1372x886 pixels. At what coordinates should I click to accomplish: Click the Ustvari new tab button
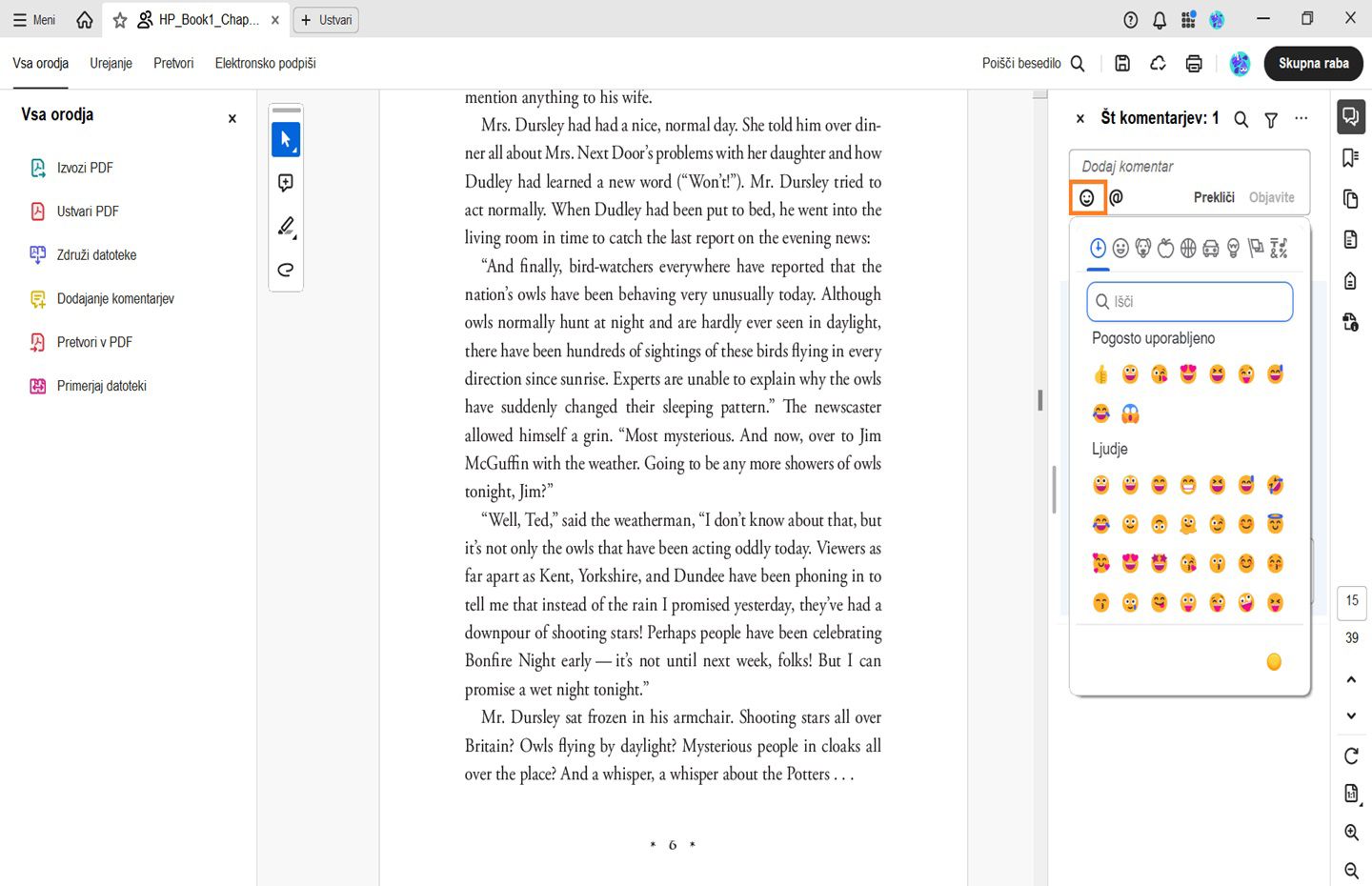[x=326, y=19]
